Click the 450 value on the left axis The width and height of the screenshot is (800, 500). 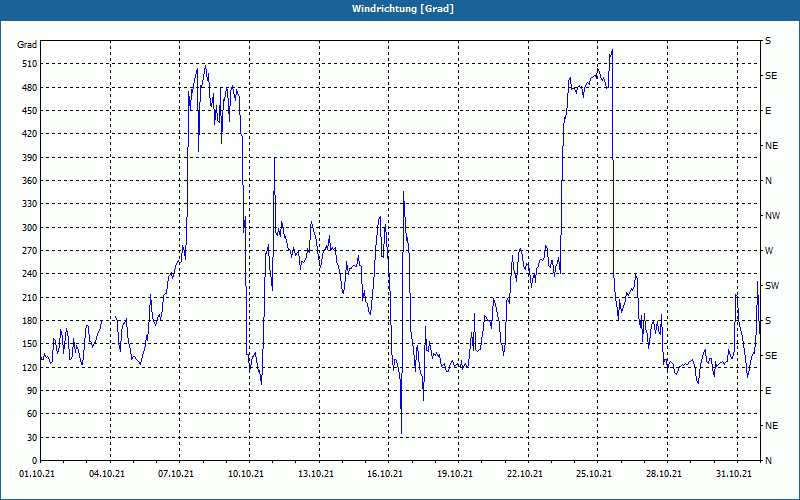coord(31,111)
